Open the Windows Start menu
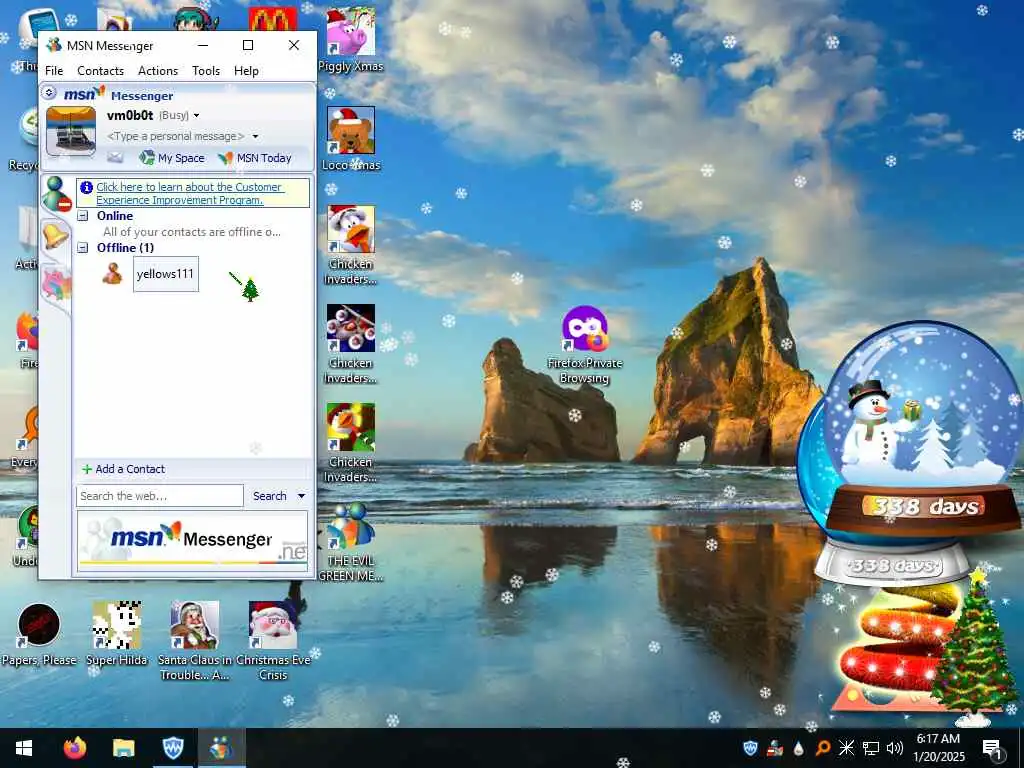 pyautogui.click(x=24, y=748)
